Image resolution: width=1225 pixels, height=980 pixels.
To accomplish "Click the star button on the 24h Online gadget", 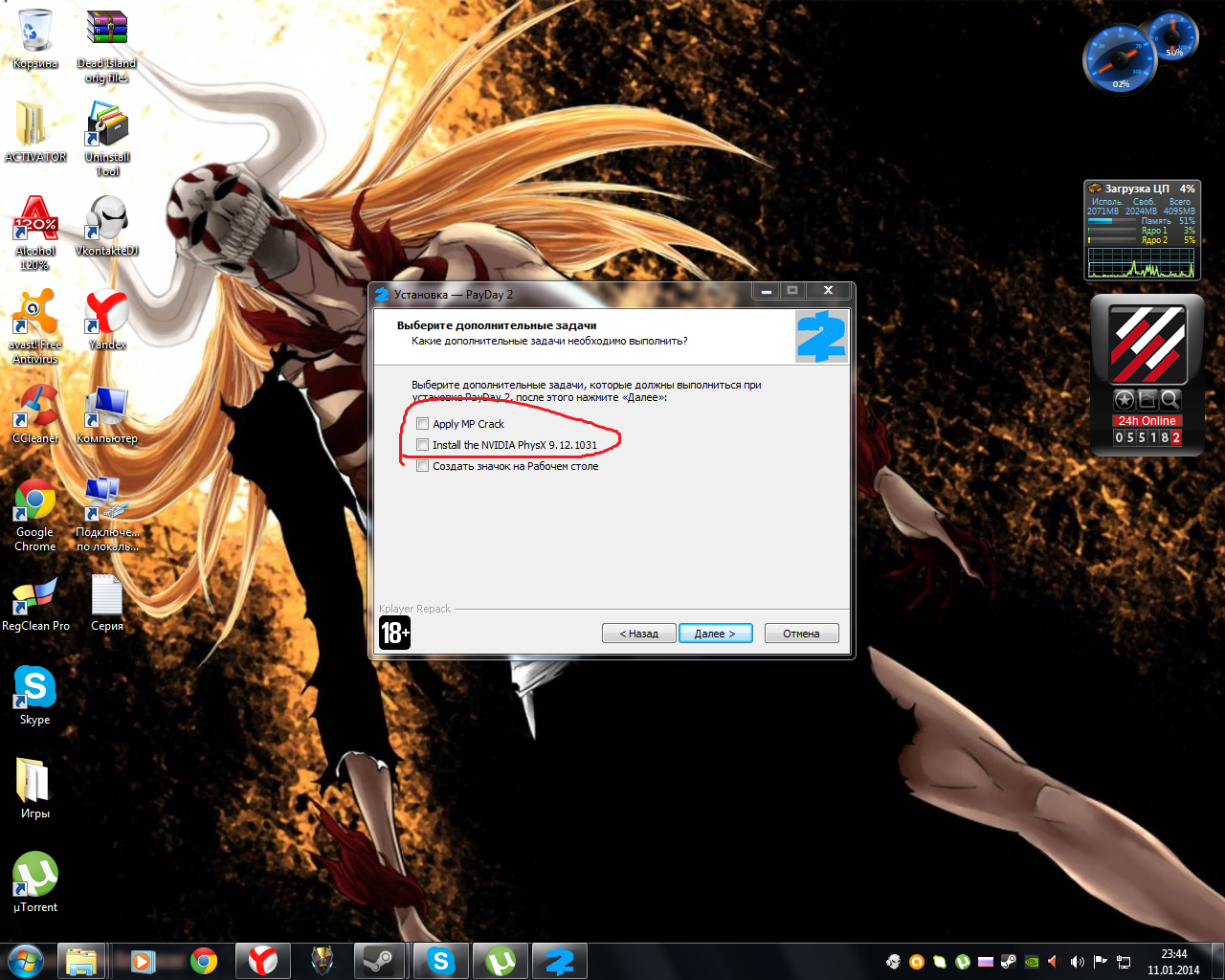I will point(1125,400).
